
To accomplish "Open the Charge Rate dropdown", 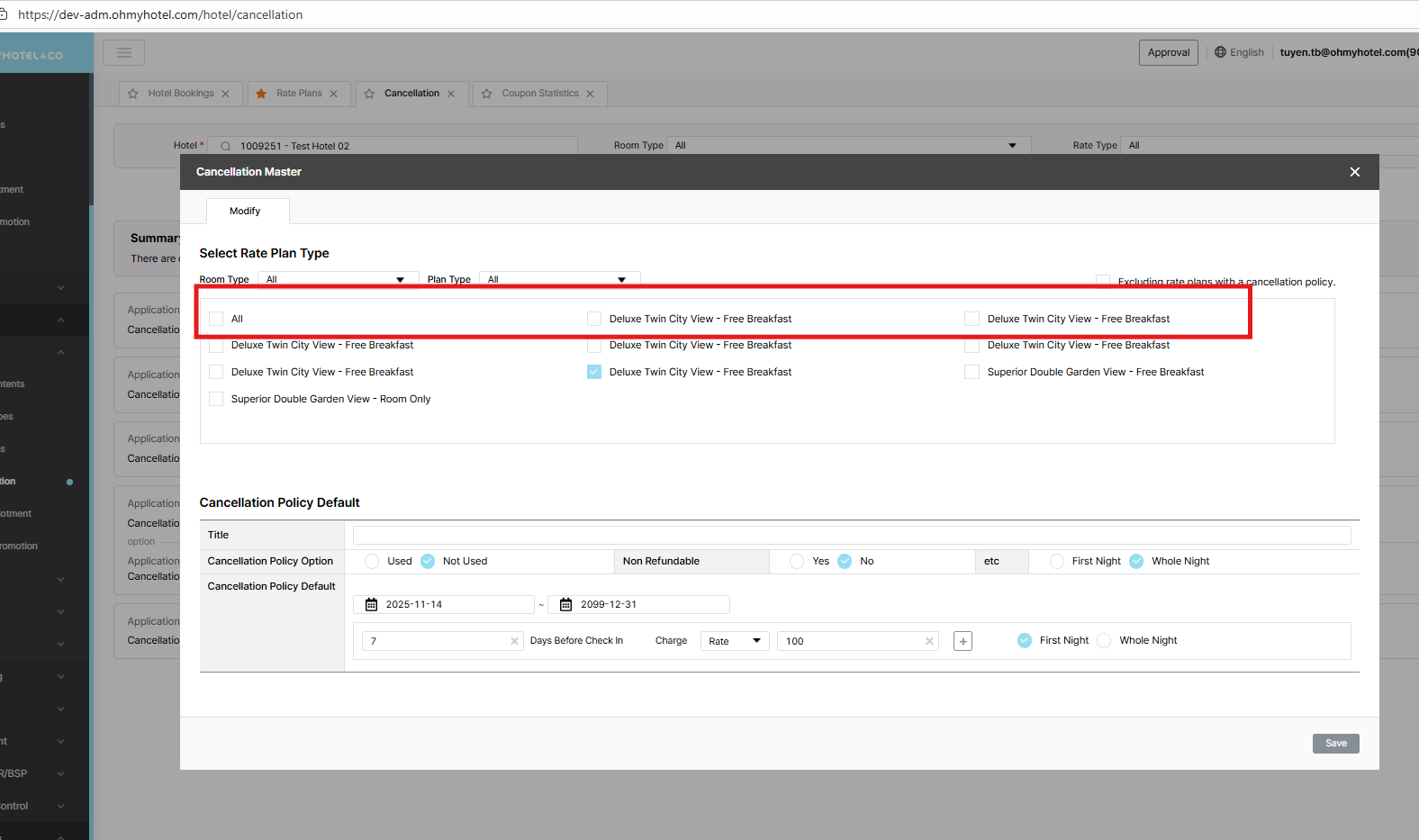I will pos(735,641).
